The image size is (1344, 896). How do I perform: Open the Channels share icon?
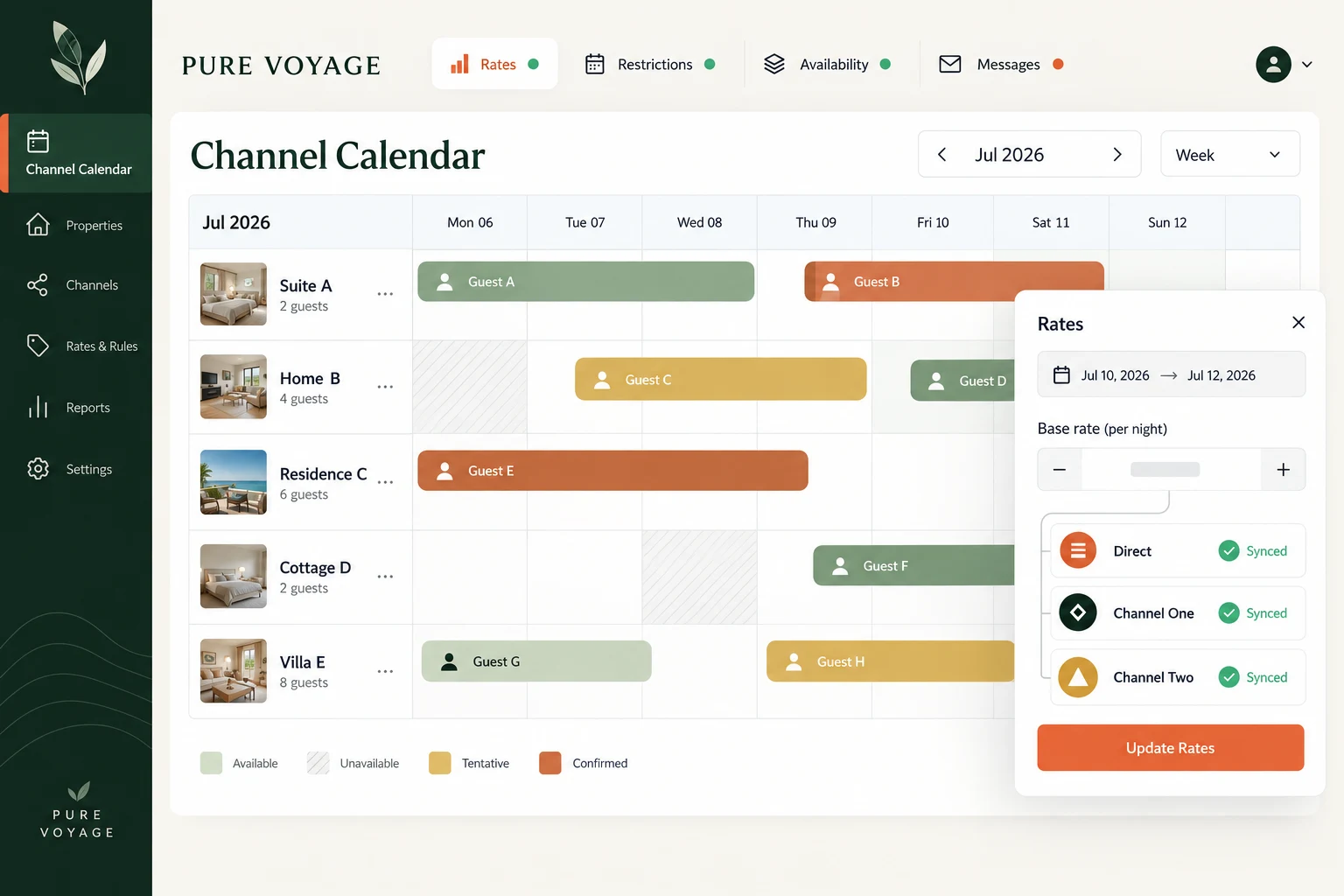(x=38, y=284)
